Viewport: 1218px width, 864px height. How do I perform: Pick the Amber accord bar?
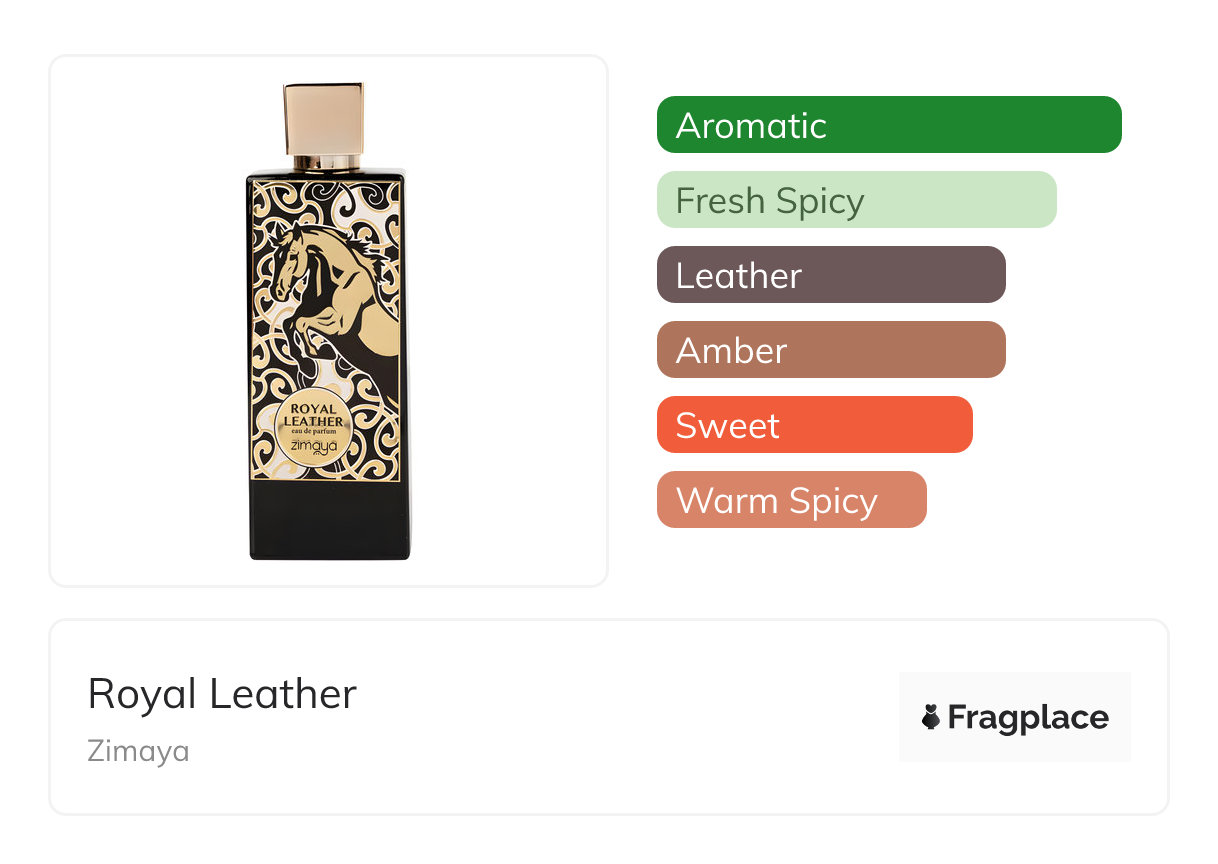click(831, 350)
